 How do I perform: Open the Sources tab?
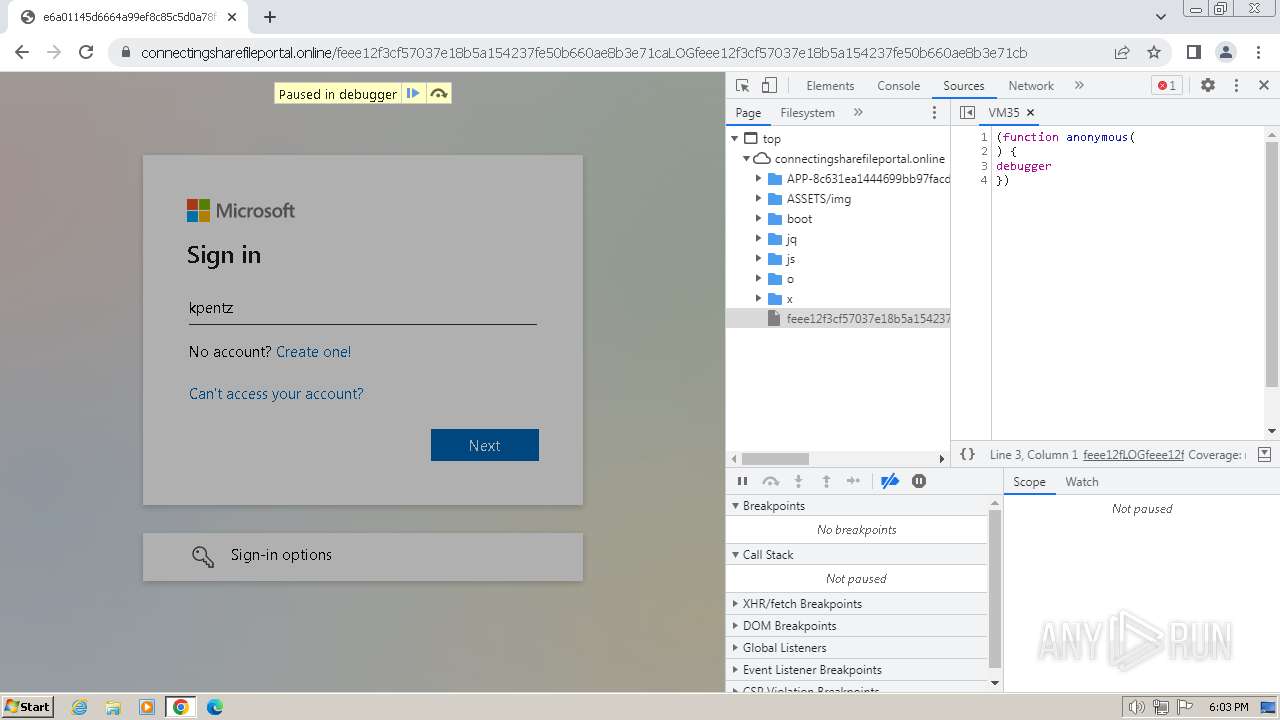pyautogui.click(x=963, y=85)
